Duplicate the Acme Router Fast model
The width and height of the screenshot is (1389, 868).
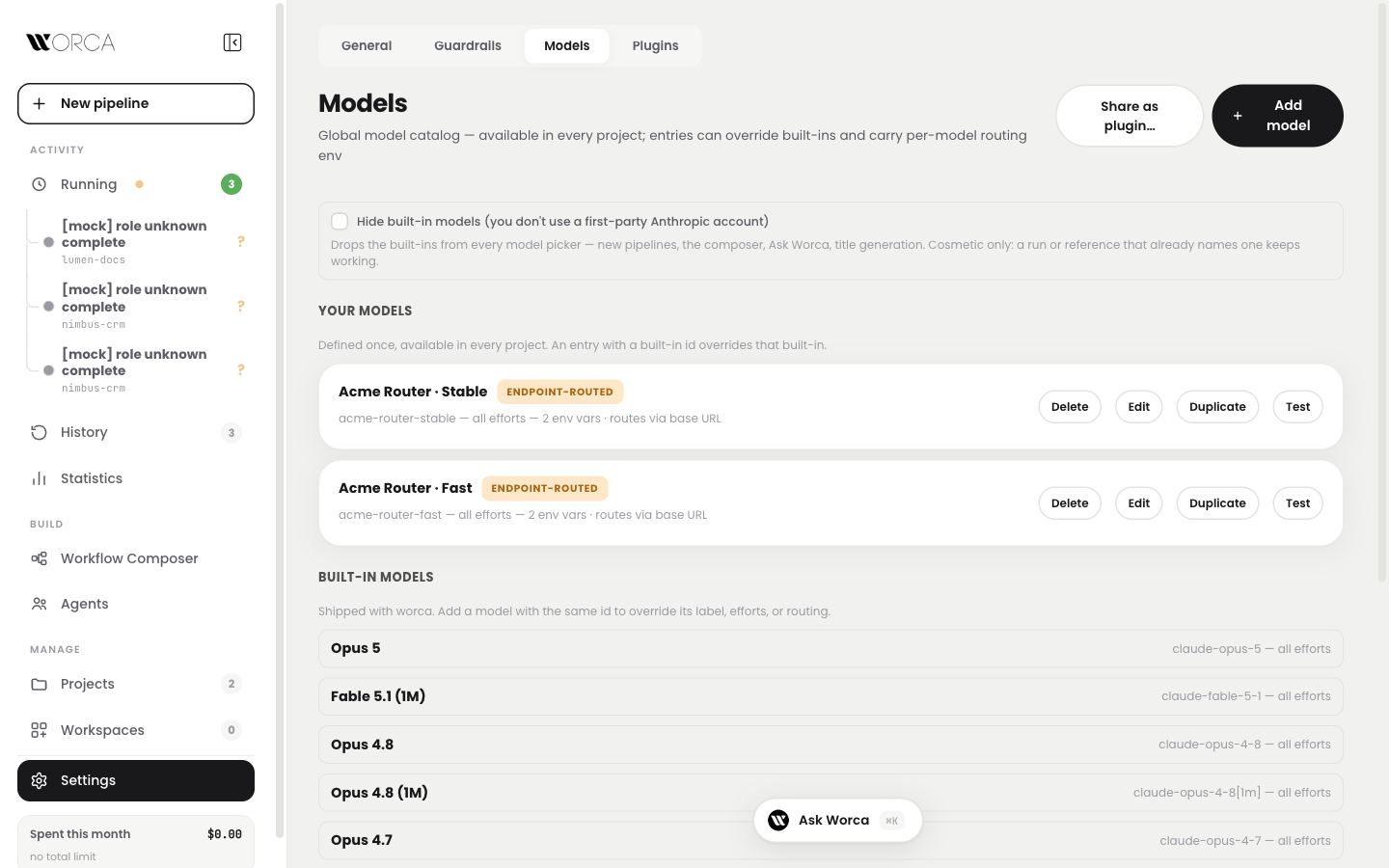1217,503
